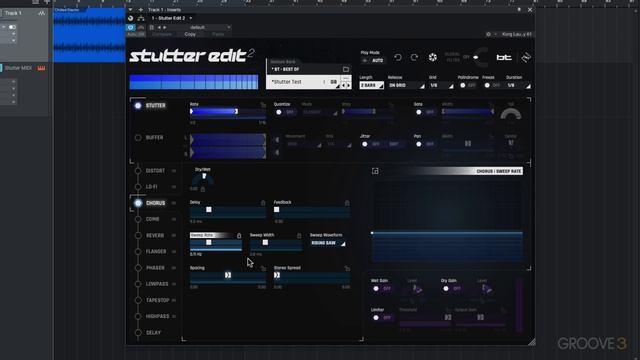Open the gesture bank folder icon

pos(346,69)
